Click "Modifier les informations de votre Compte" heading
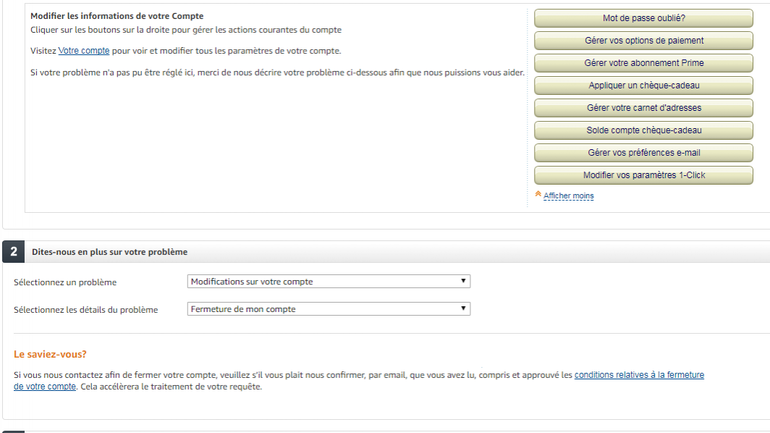The height and width of the screenshot is (433, 770). [117, 17]
